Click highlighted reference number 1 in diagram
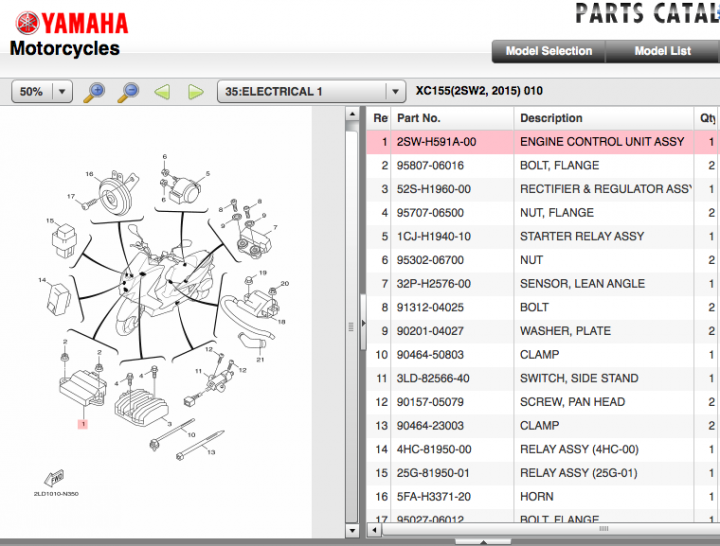Image resolution: width=720 pixels, height=546 pixels. pyautogui.click(x=83, y=424)
